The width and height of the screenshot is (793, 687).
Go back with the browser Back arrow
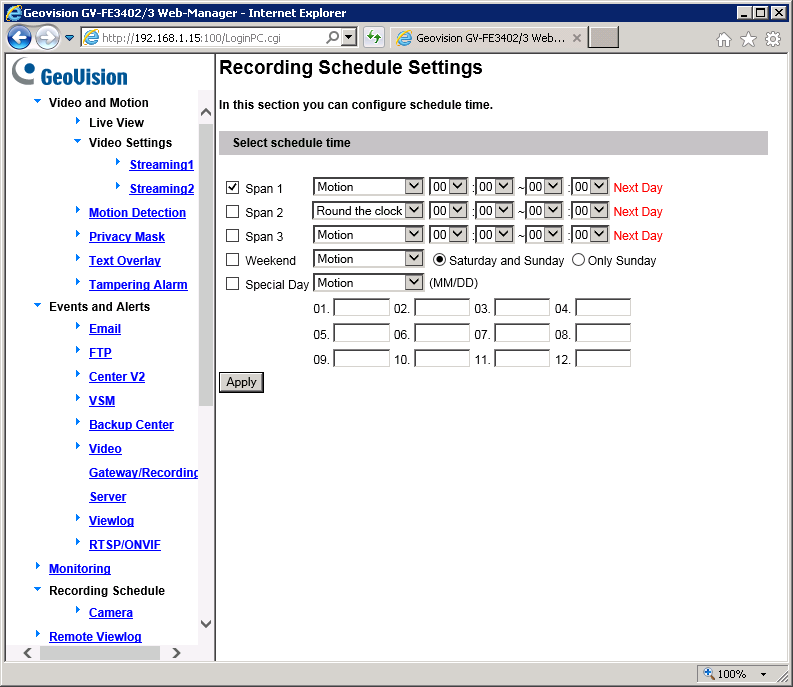pyautogui.click(x=20, y=37)
